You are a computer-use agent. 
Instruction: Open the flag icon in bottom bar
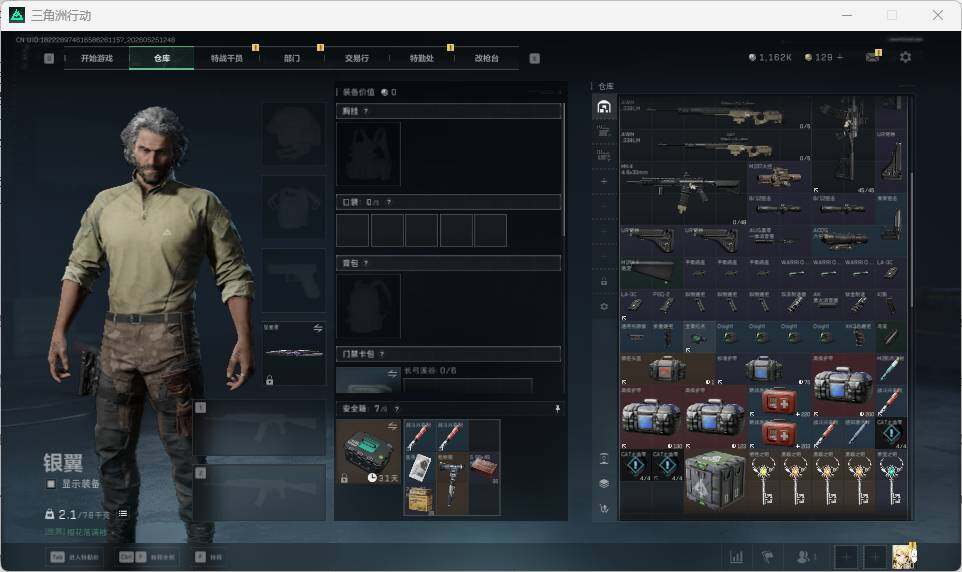point(768,557)
